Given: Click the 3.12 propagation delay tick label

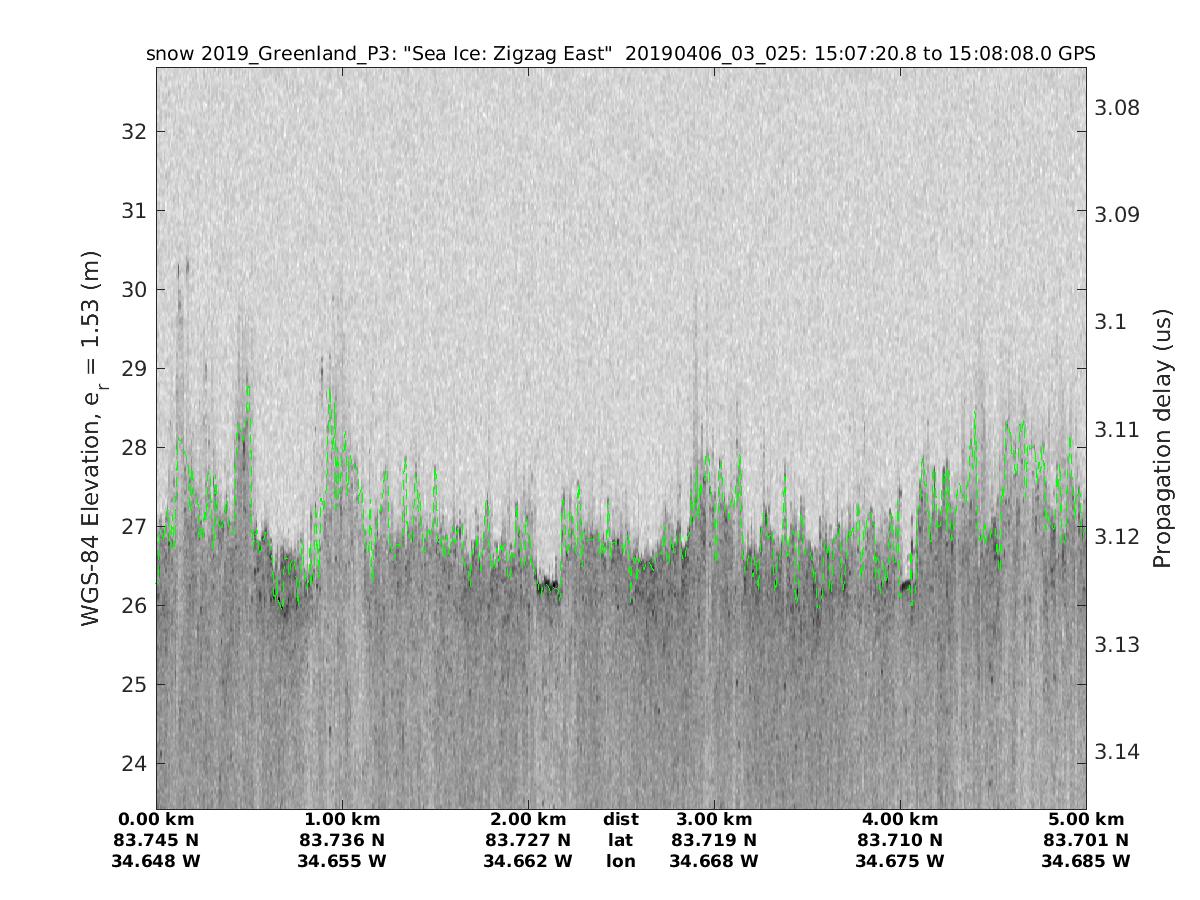Looking at the screenshot, I should [1120, 537].
